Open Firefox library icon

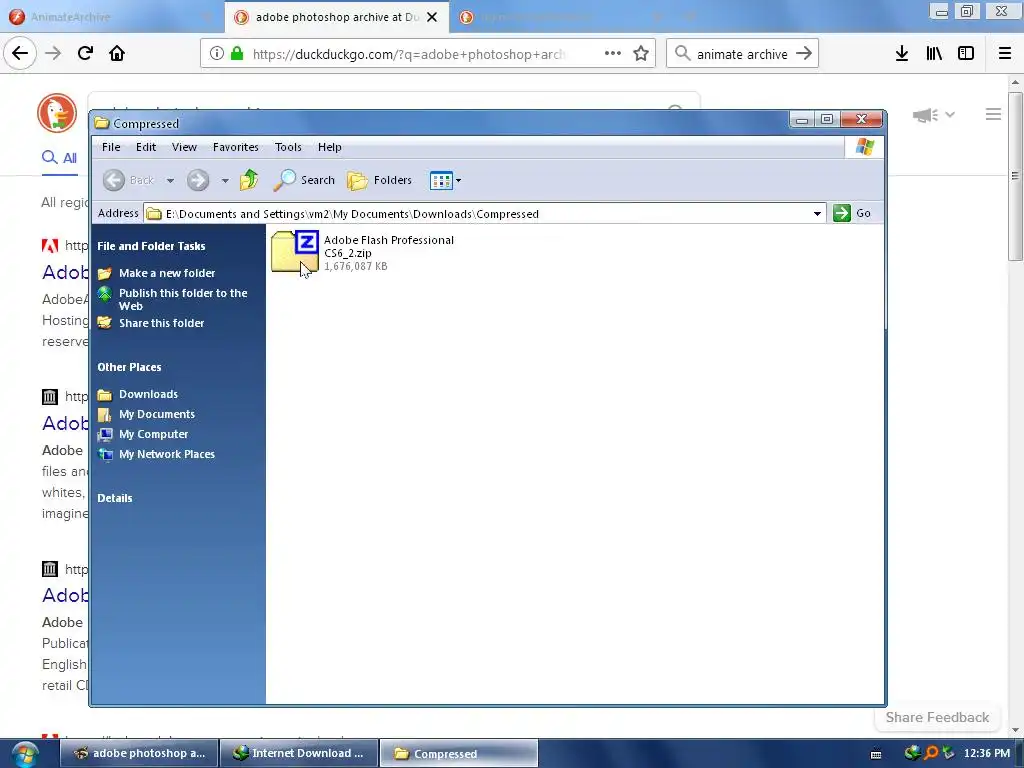tap(934, 54)
